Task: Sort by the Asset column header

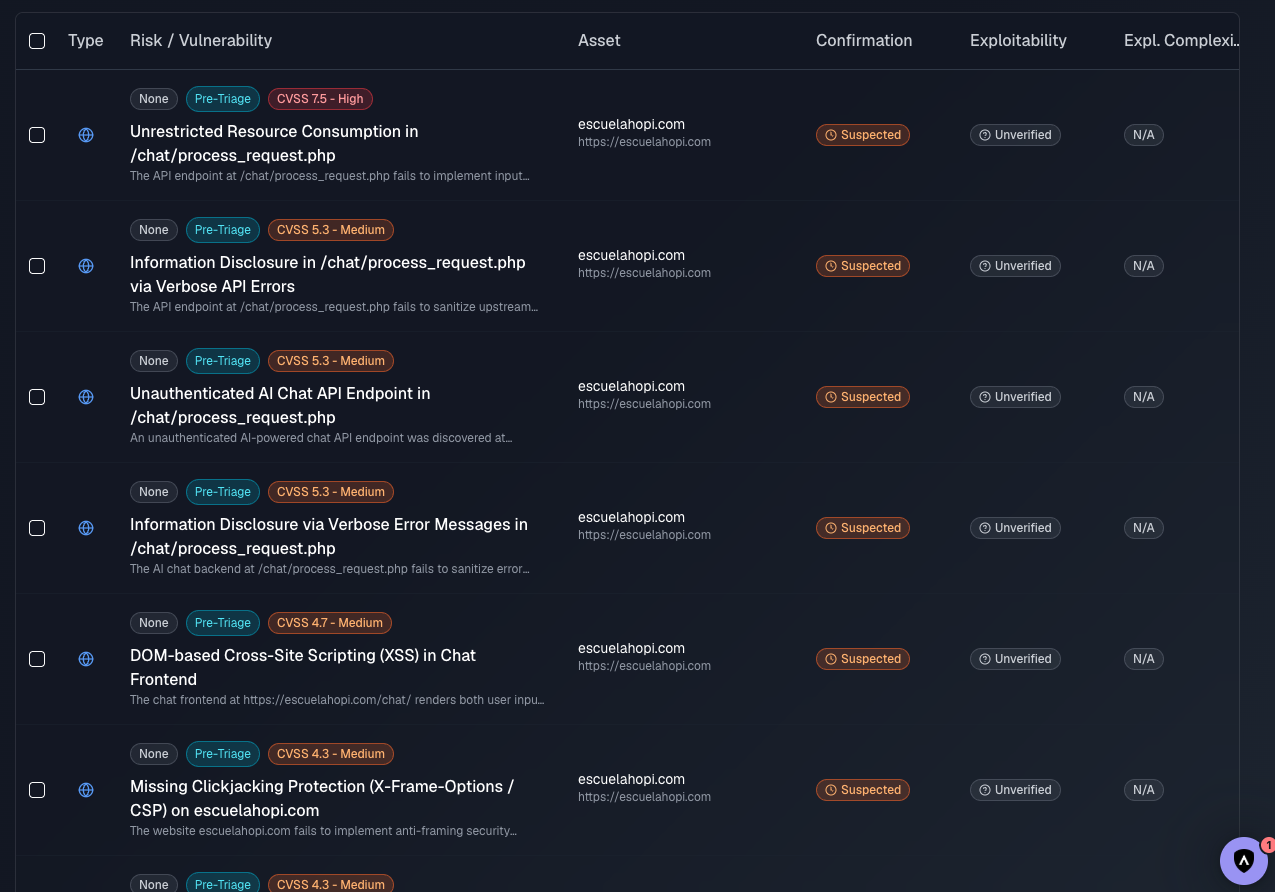Action: coord(599,41)
